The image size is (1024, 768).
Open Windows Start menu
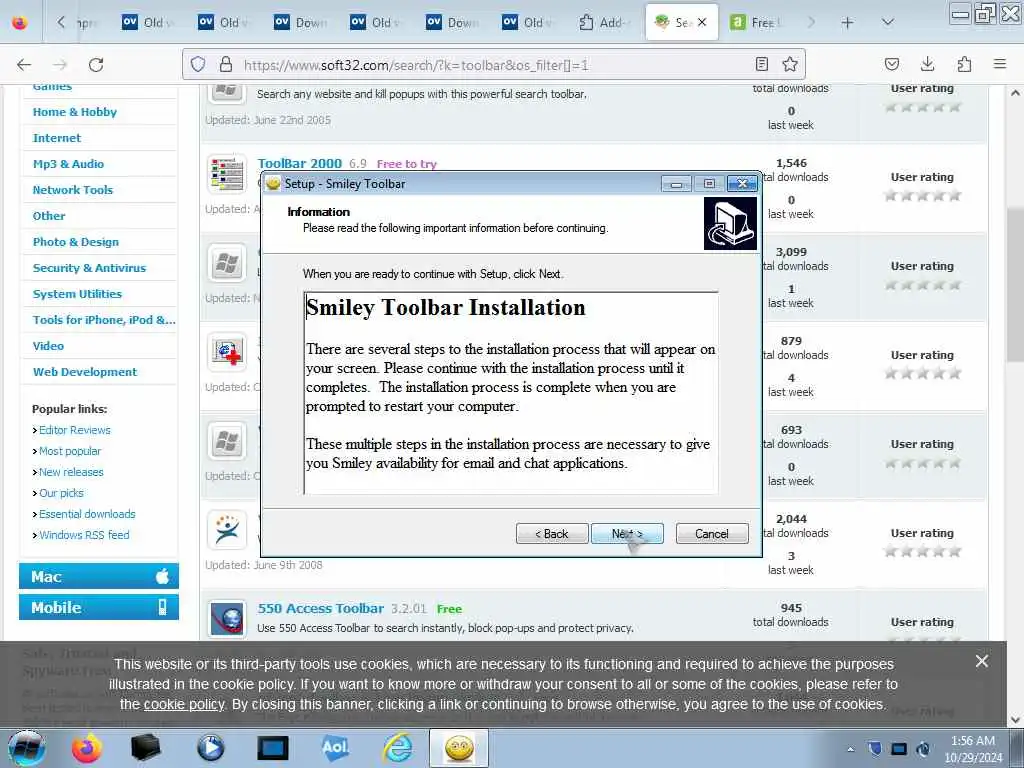click(27, 748)
